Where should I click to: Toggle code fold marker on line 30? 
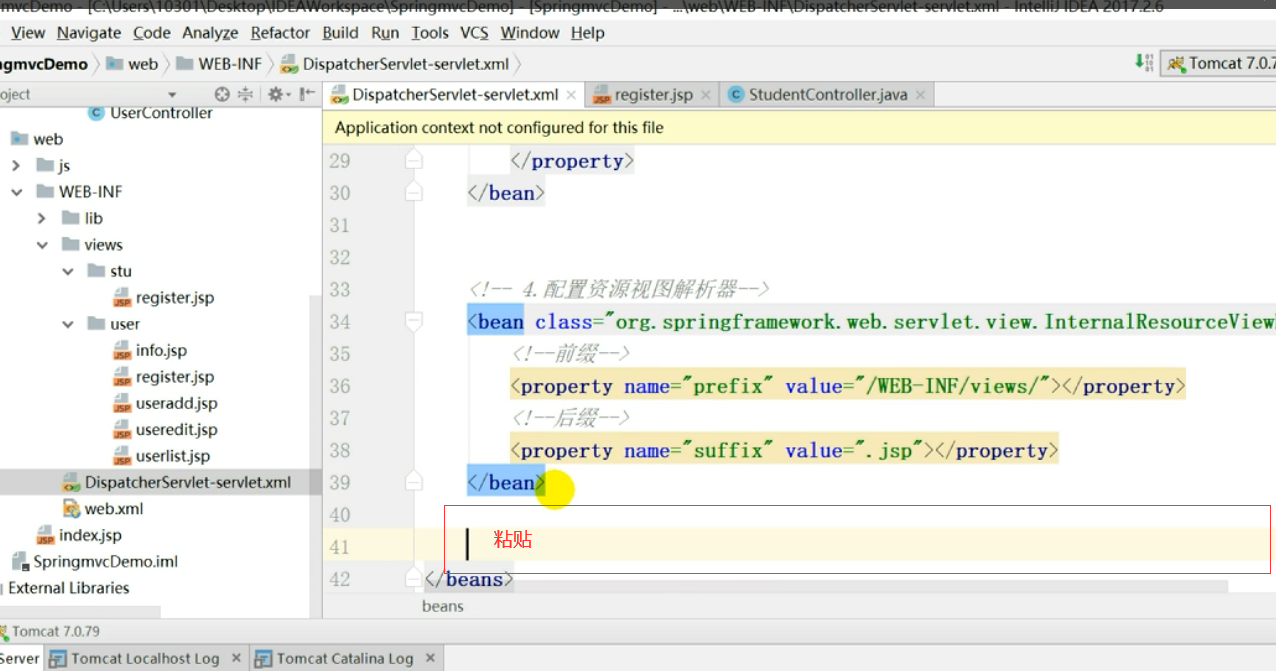click(414, 193)
